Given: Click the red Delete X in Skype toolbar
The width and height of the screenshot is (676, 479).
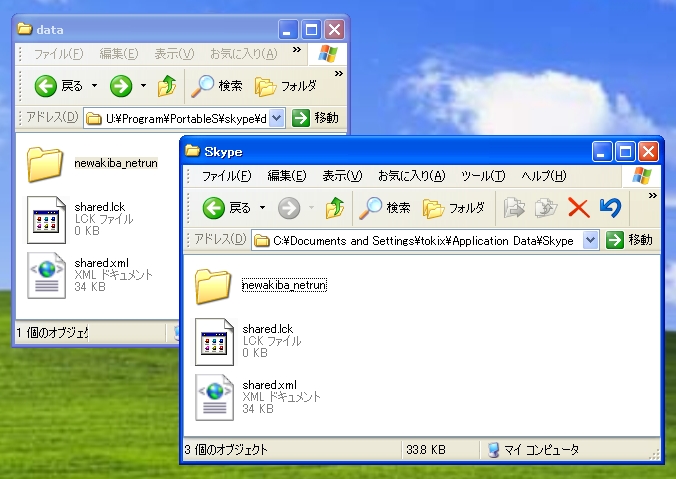Looking at the screenshot, I should (x=579, y=208).
